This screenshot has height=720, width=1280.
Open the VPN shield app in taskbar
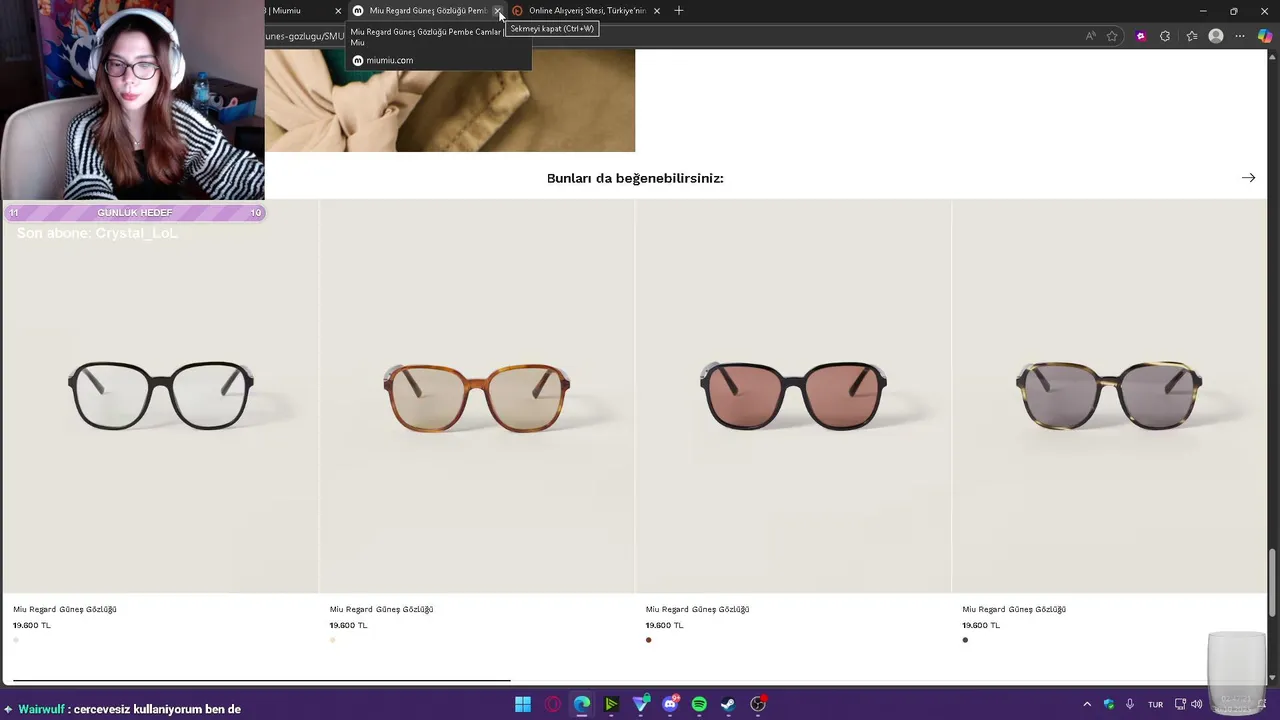point(641,705)
